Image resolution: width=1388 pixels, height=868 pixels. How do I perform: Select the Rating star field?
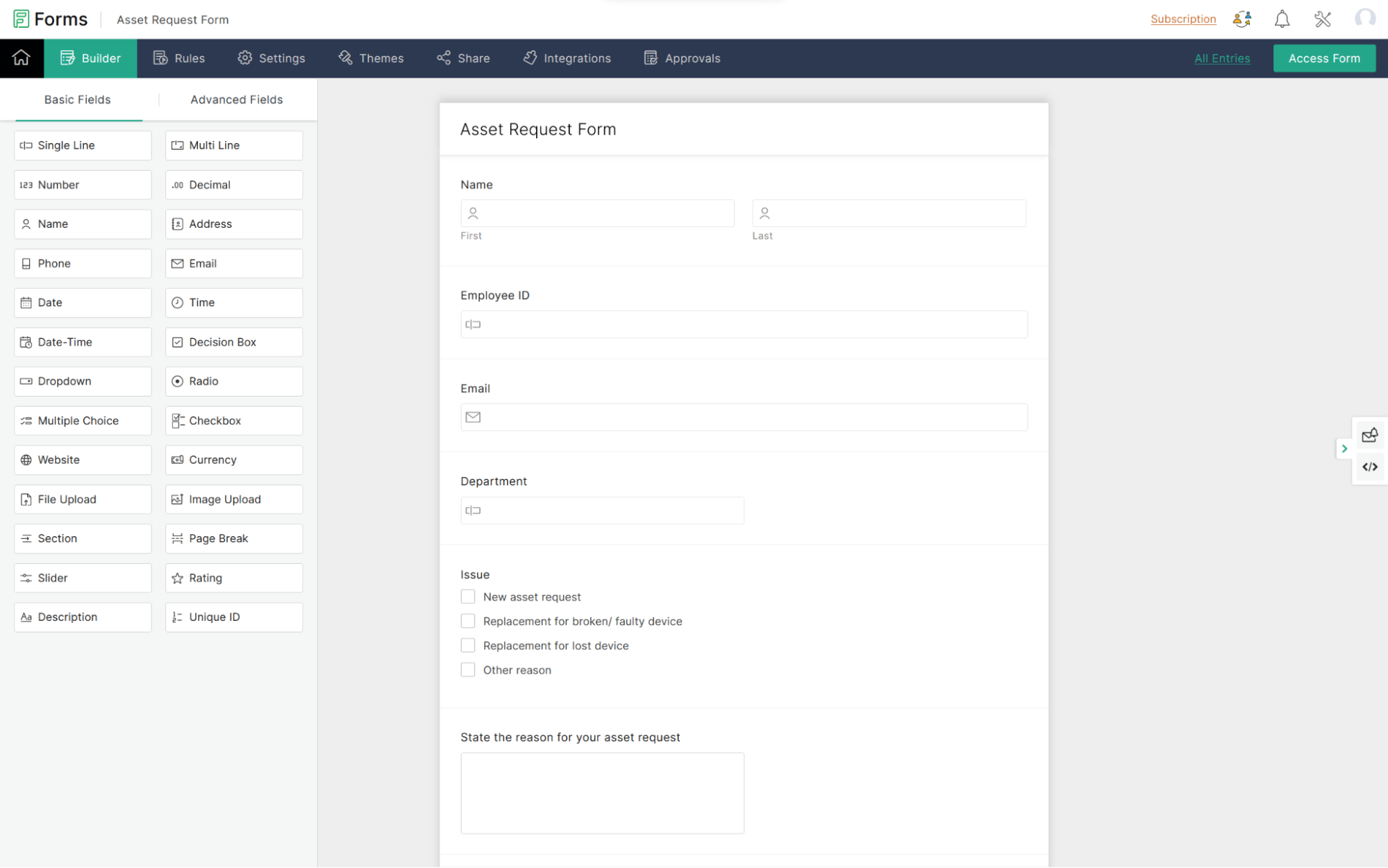point(234,578)
